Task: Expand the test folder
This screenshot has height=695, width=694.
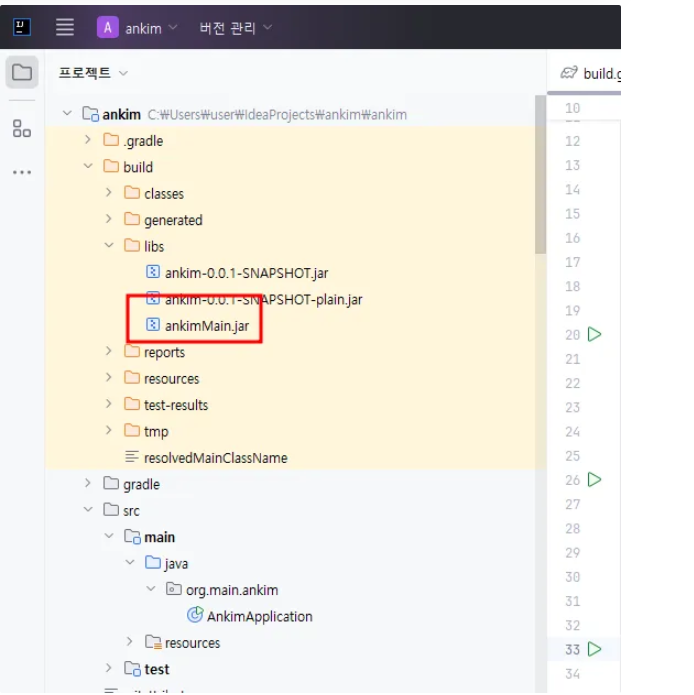Action: coord(109,668)
